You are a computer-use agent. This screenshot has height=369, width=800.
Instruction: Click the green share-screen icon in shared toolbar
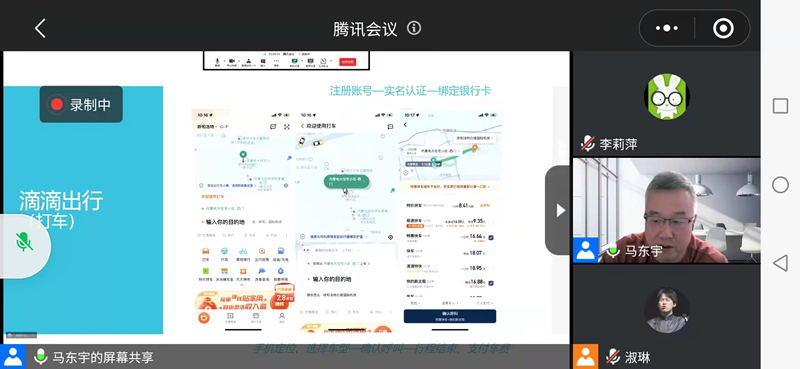[294, 61]
